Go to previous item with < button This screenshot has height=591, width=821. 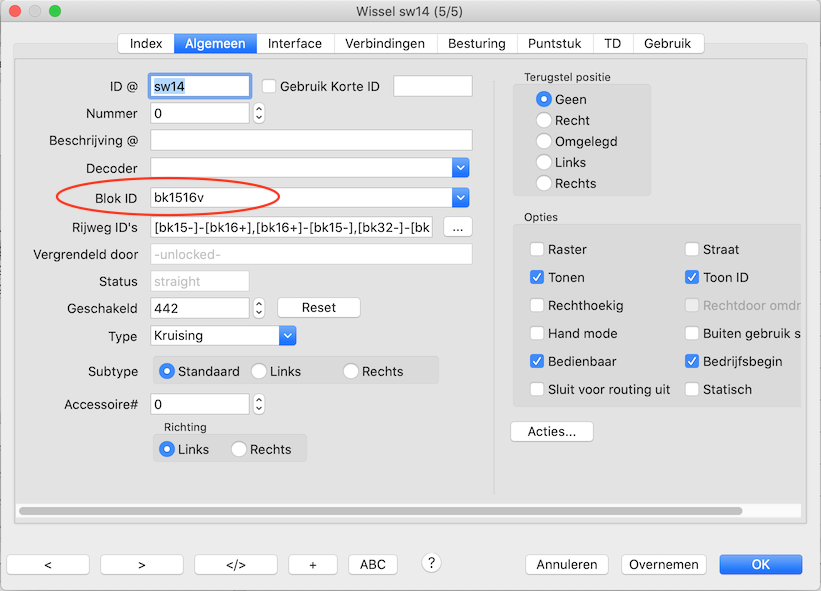[48, 565]
